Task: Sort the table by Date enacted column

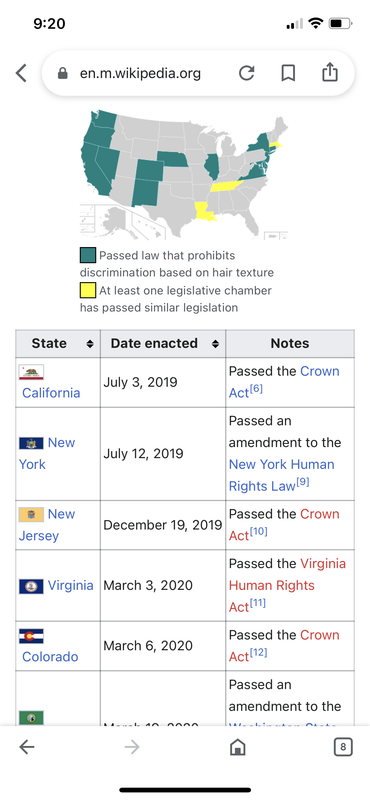Action: pyautogui.click(x=215, y=344)
